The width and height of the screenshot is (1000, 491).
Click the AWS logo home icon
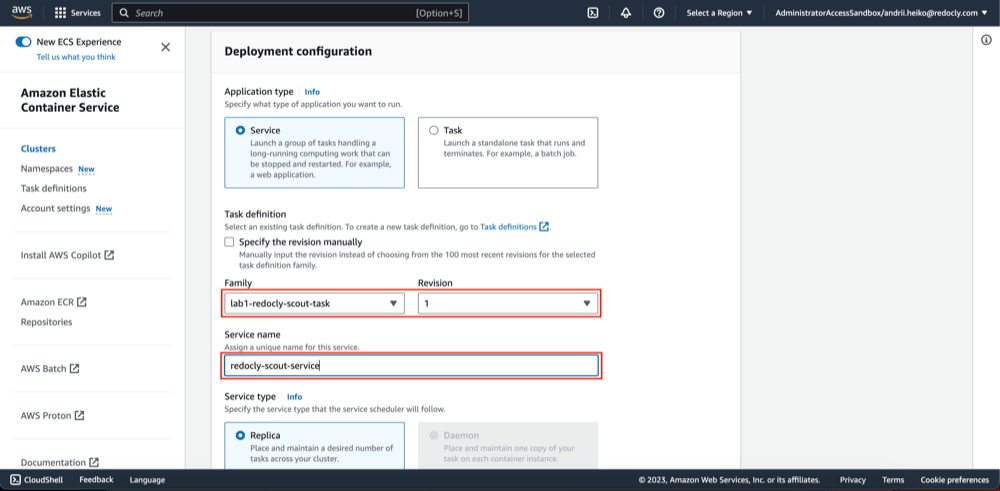pyautogui.click(x=23, y=13)
